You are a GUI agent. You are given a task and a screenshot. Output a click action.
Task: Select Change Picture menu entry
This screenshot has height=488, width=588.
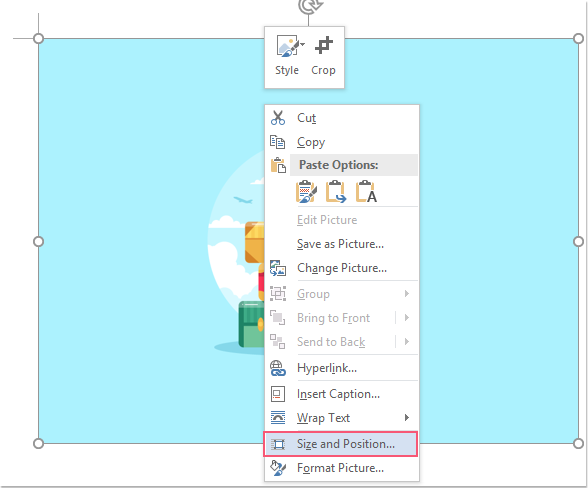(x=340, y=268)
